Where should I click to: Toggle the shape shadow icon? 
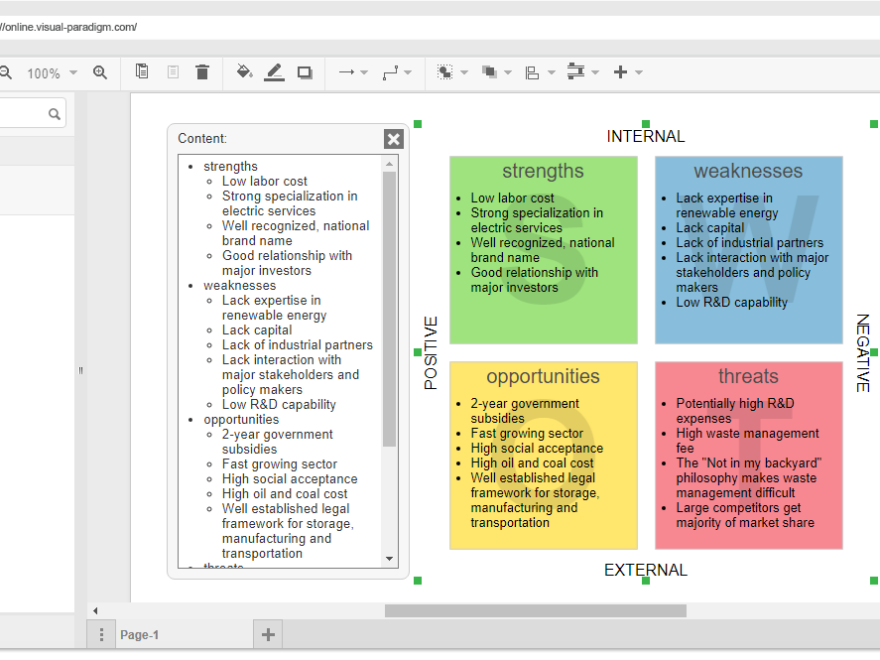[x=304, y=72]
